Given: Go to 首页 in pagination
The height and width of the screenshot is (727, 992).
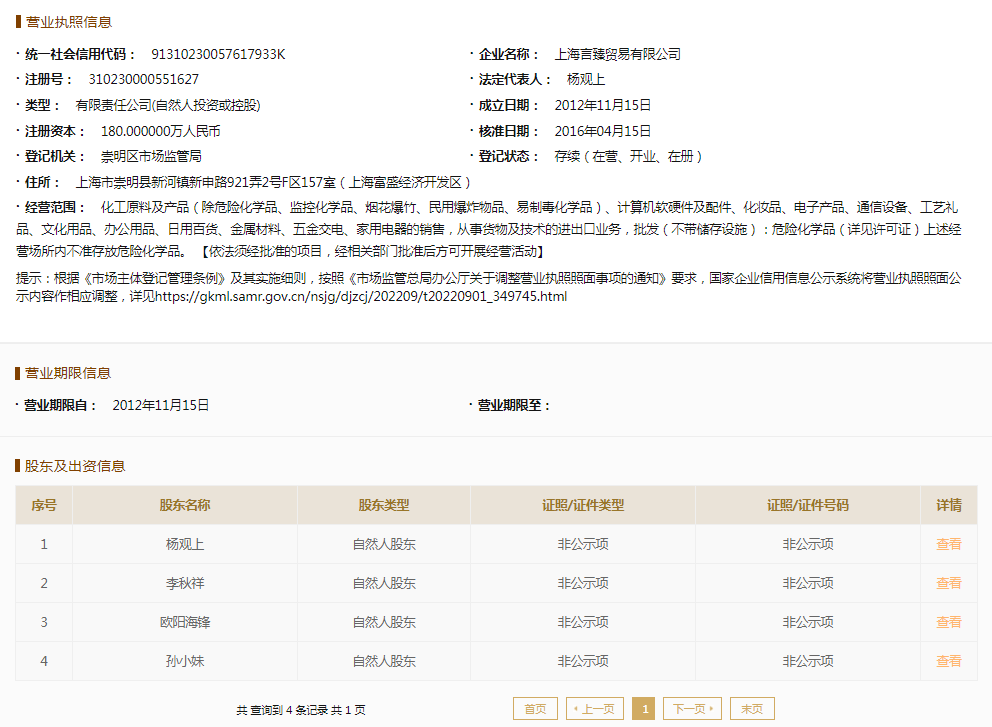Looking at the screenshot, I should click(x=535, y=709).
